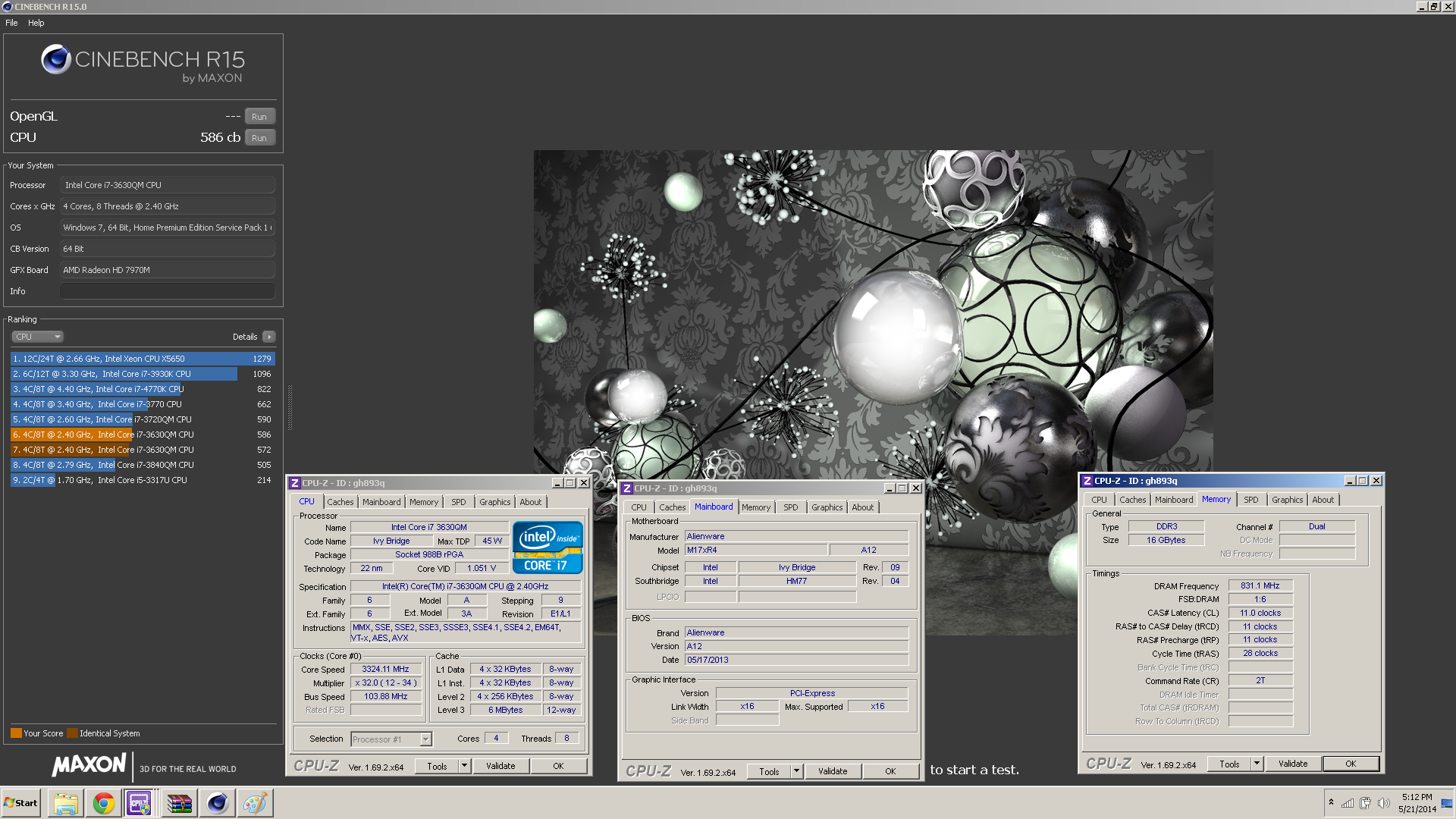
Task: Click Tools button in CPU tab window
Action: [x=438, y=766]
